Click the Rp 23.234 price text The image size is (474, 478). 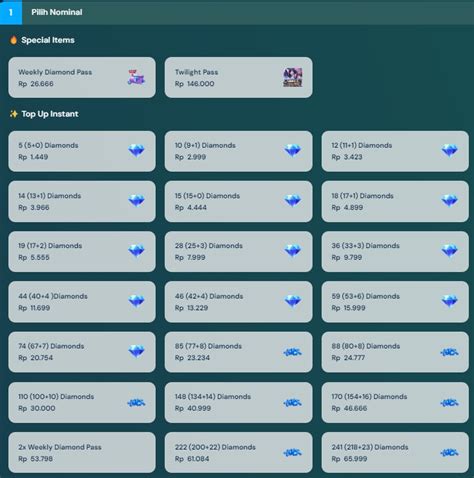(192, 358)
